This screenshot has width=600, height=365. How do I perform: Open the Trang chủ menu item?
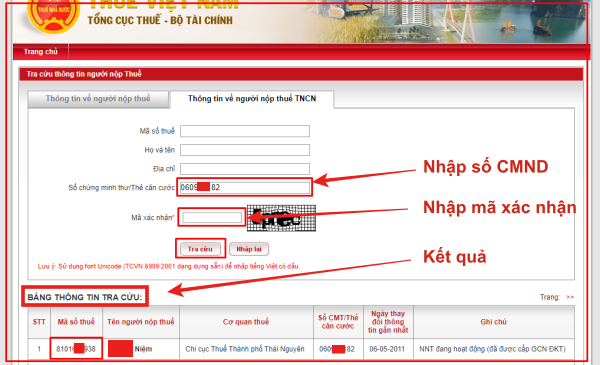tap(41, 52)
